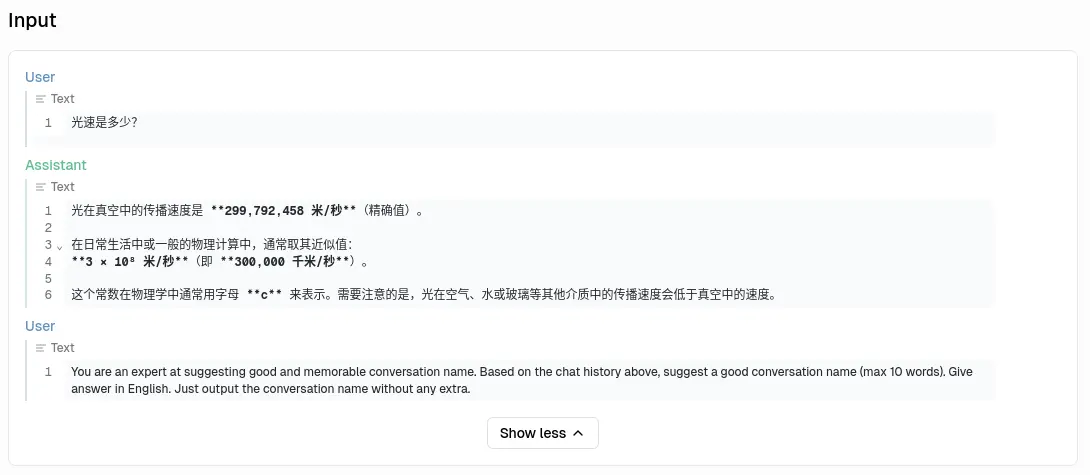
Task: Click the line containing 光速是多少?
Action: pyautogui.click(x=104, y=123)
